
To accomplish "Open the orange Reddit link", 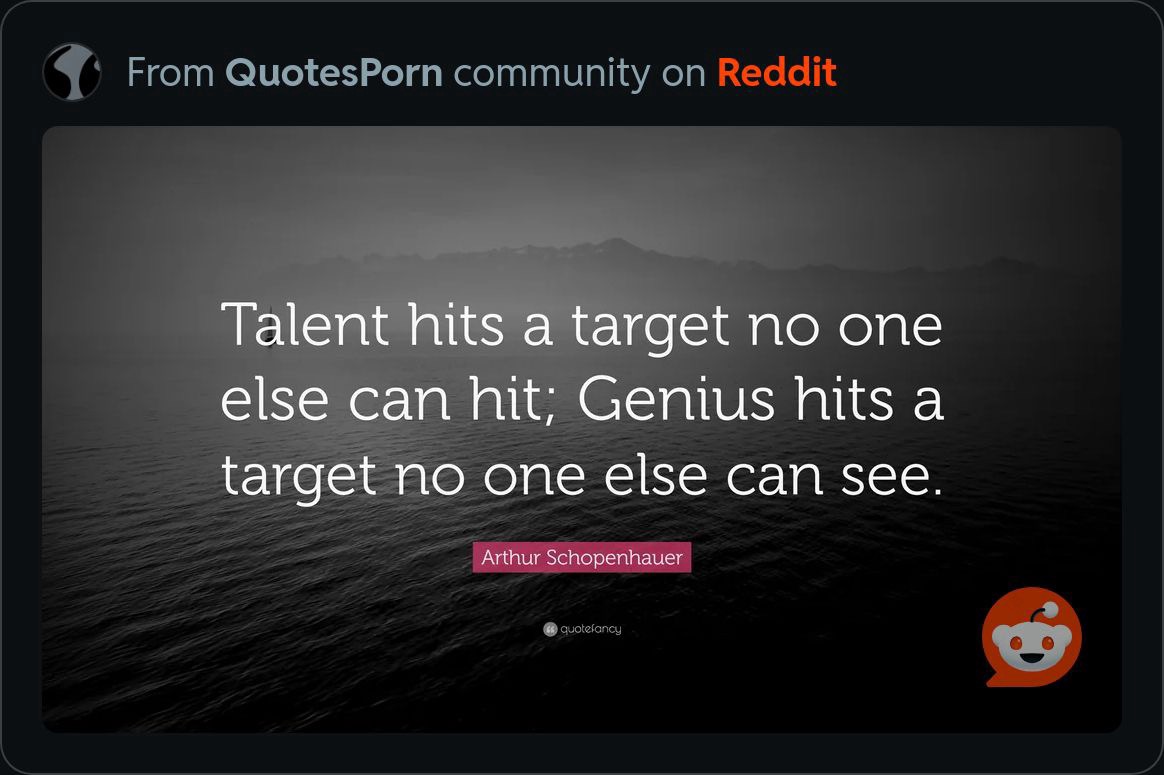I will pos(776,73).
